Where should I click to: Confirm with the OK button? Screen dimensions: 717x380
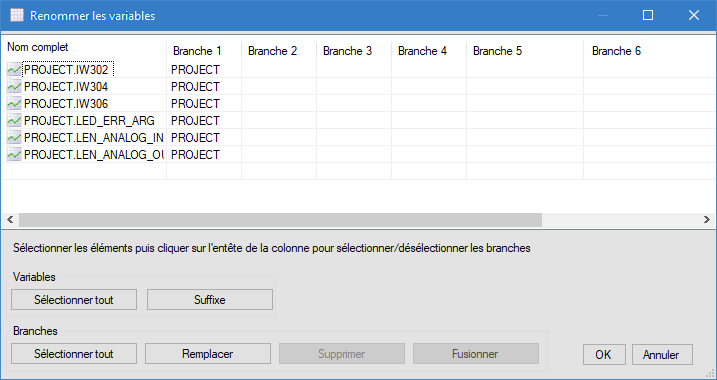click(604, 354)
